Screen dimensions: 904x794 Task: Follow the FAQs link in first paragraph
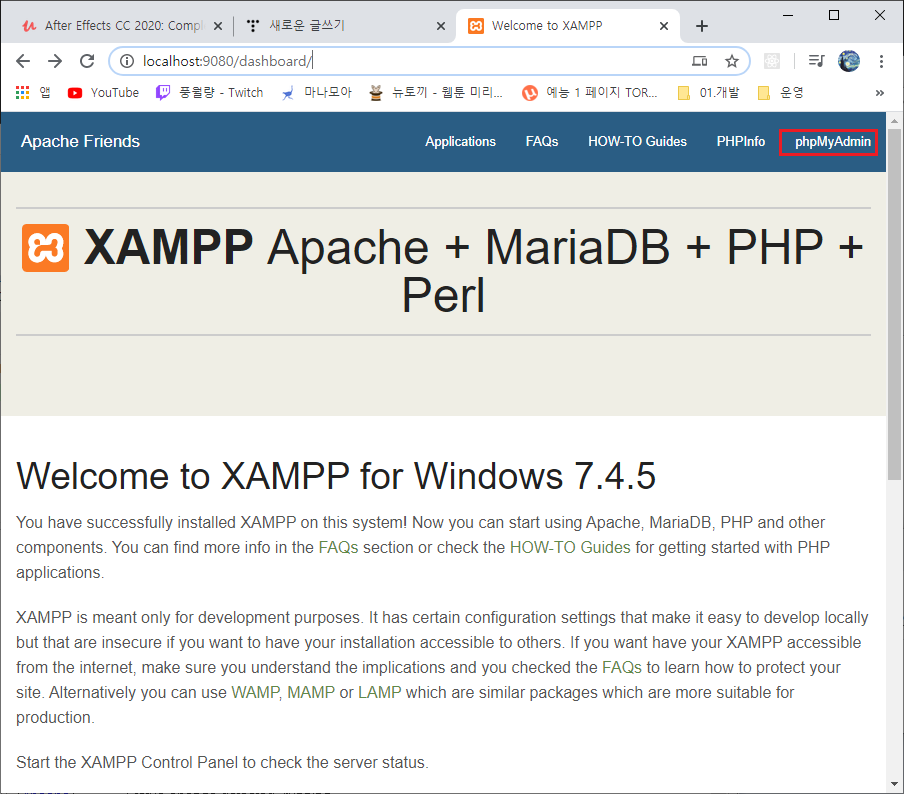[338, 547]
